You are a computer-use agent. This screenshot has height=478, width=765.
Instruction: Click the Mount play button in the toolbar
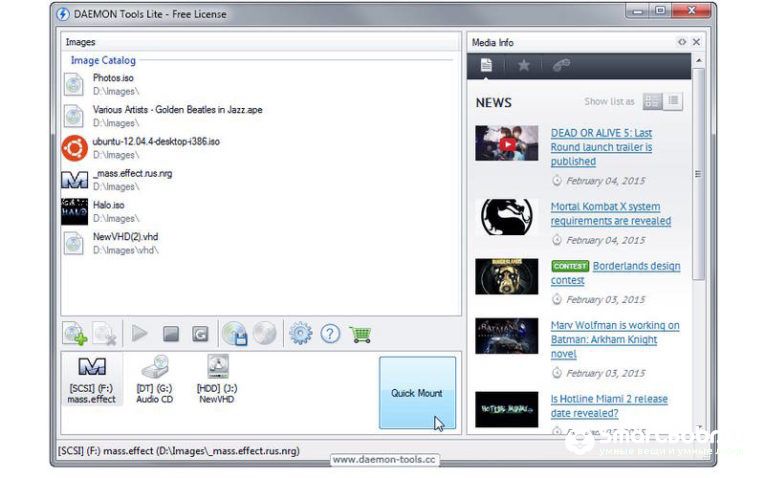(140, 334)
